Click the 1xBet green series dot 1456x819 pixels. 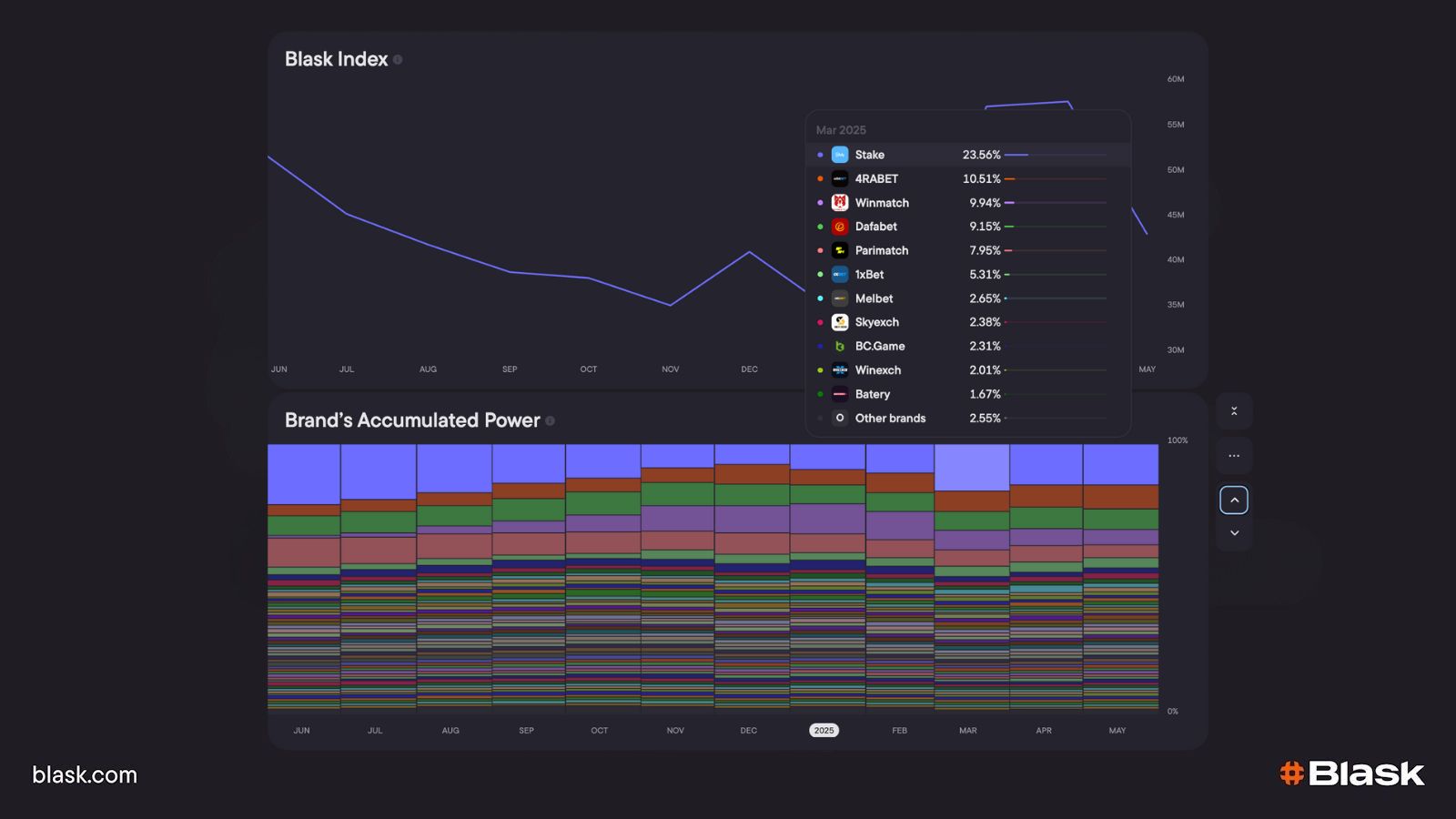(x=820, y=275)
